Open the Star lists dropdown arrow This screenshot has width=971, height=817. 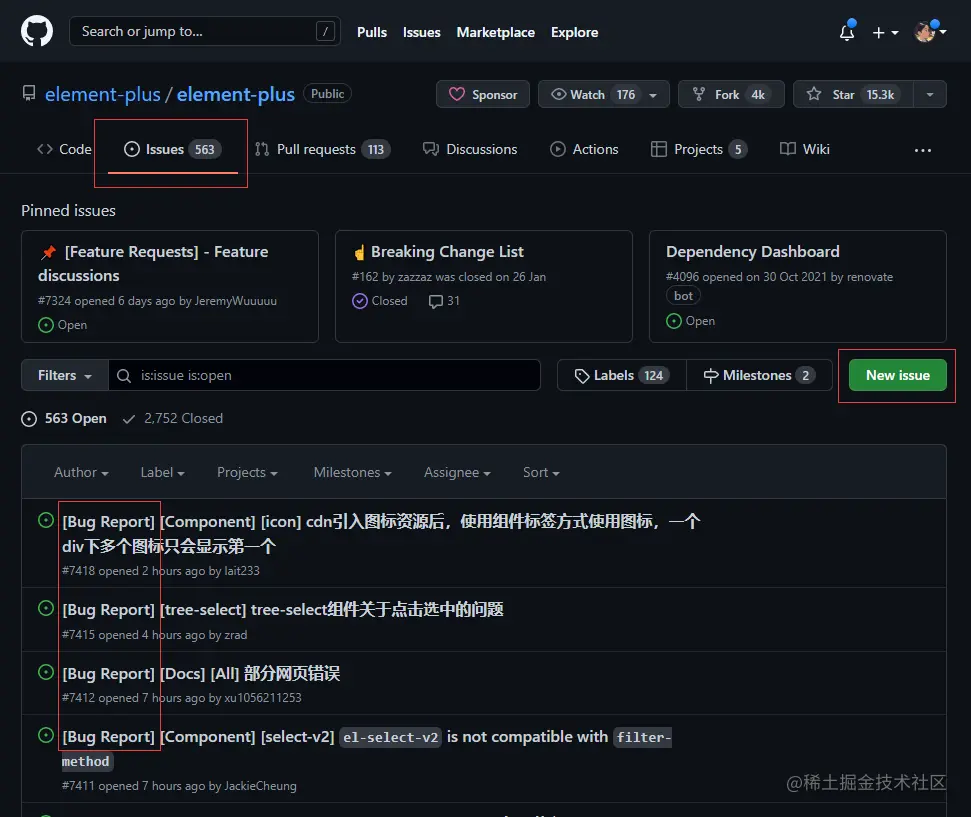click(x=930, y=95)
